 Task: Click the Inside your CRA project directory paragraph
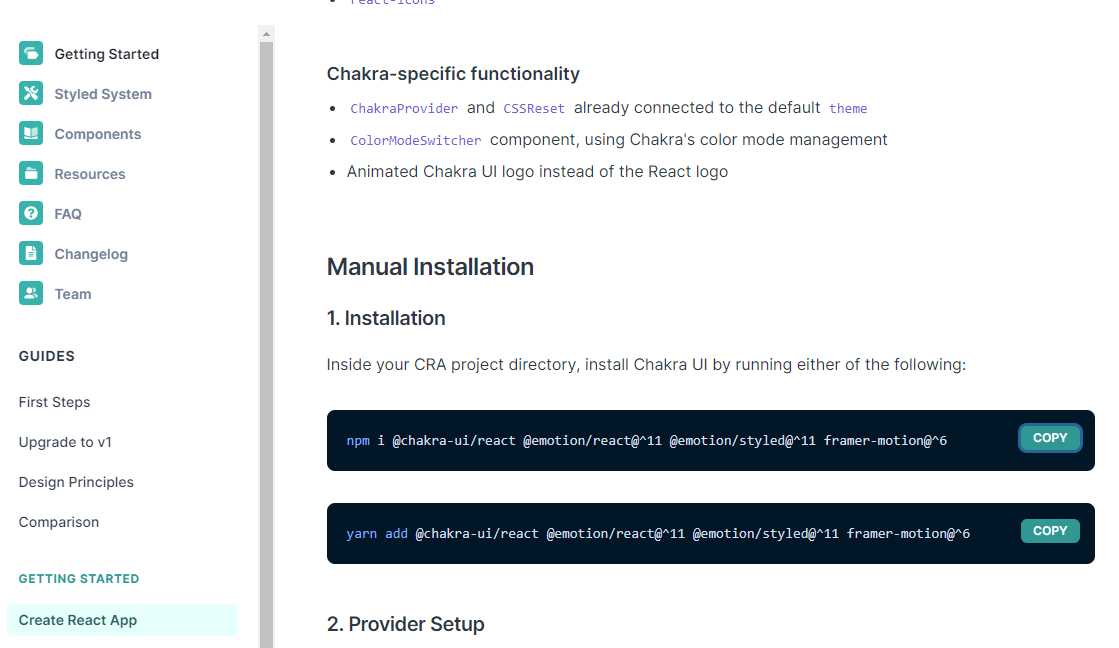coord(646,365)
